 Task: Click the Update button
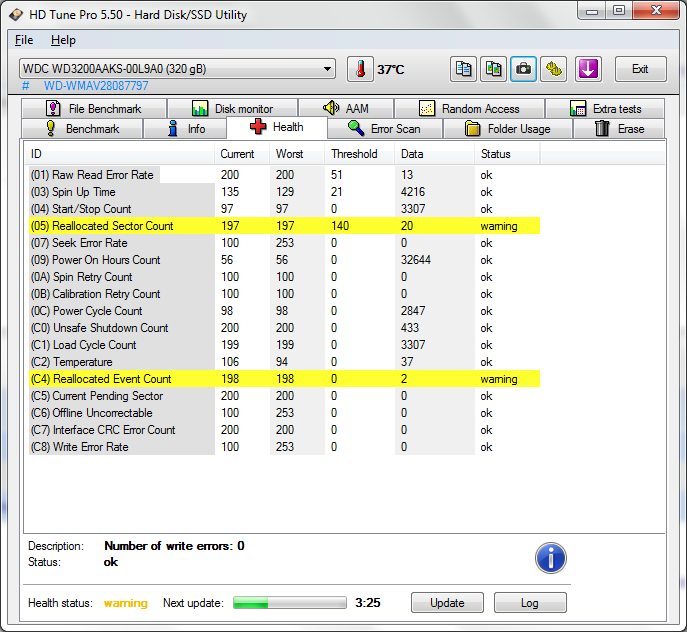447,603
